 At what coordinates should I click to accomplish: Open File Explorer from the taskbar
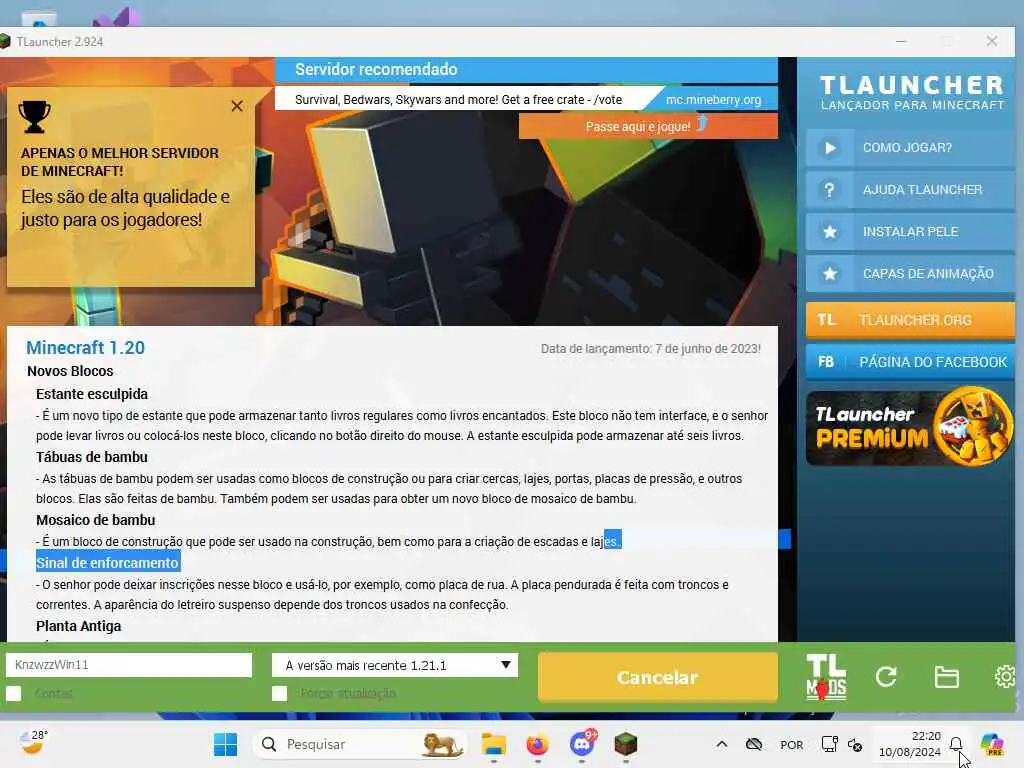[494, 744]
